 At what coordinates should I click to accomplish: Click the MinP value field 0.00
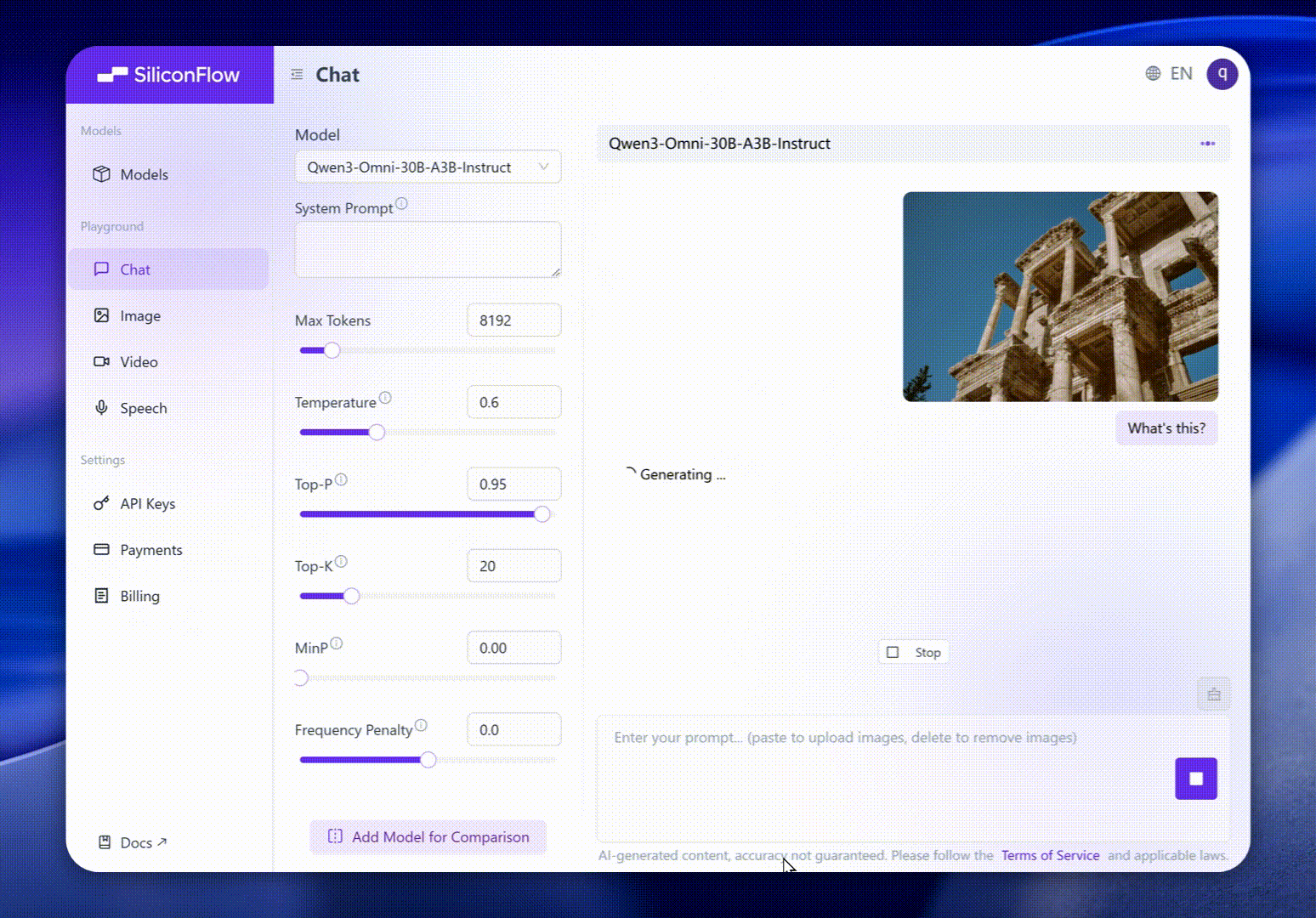[x=513, y=648]
